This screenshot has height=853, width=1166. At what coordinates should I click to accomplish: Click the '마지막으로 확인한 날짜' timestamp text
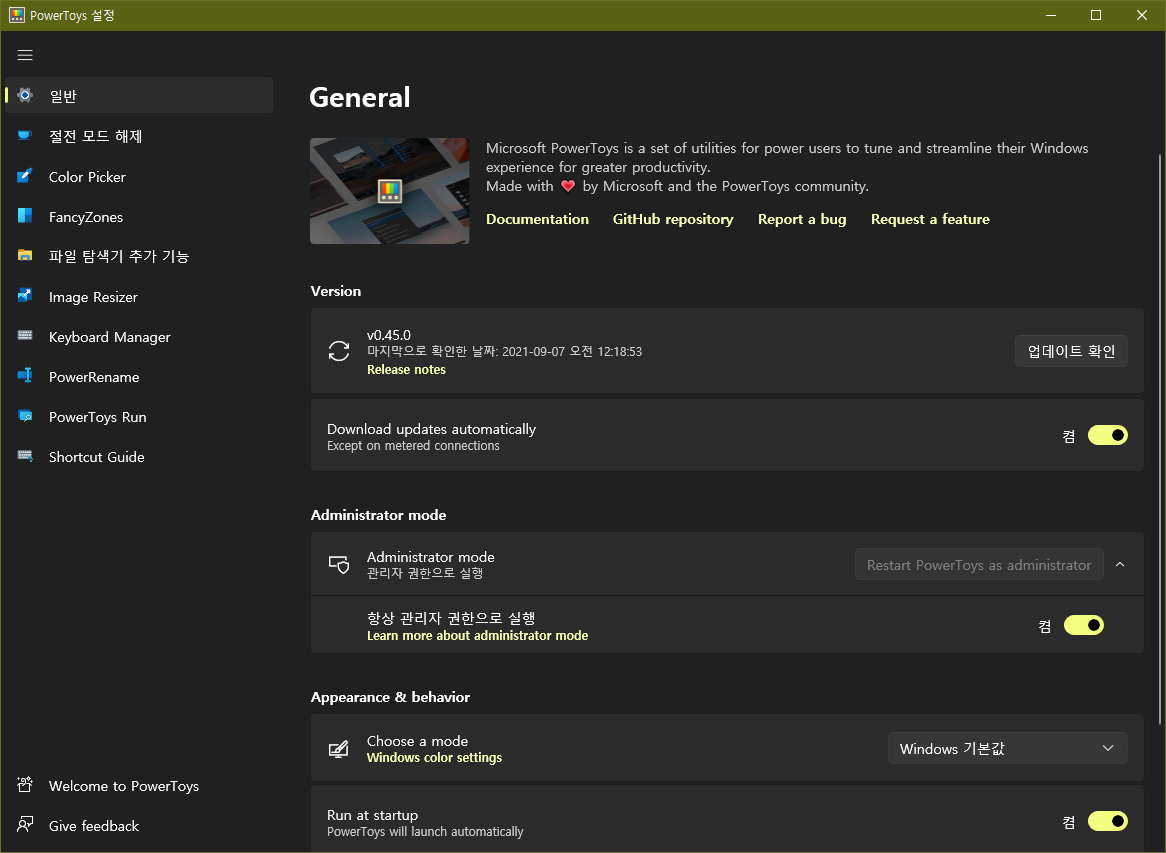pos(504,352)
